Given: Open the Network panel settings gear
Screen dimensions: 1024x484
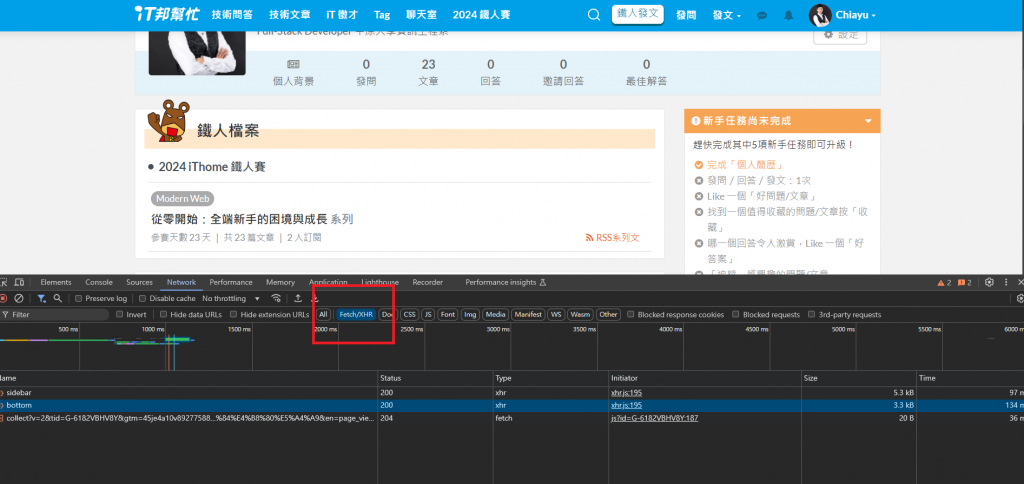Looking at the screenshot, I should click(x=1020, y=298).
